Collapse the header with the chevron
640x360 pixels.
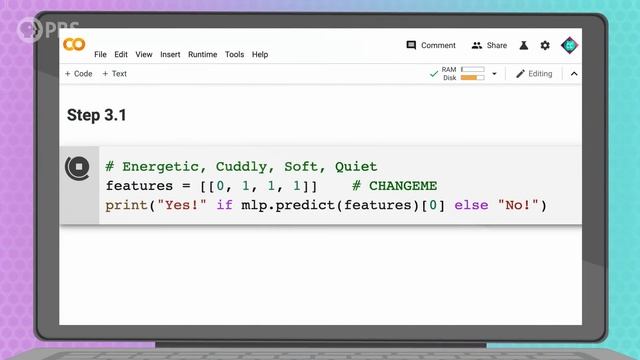point(574,74)
